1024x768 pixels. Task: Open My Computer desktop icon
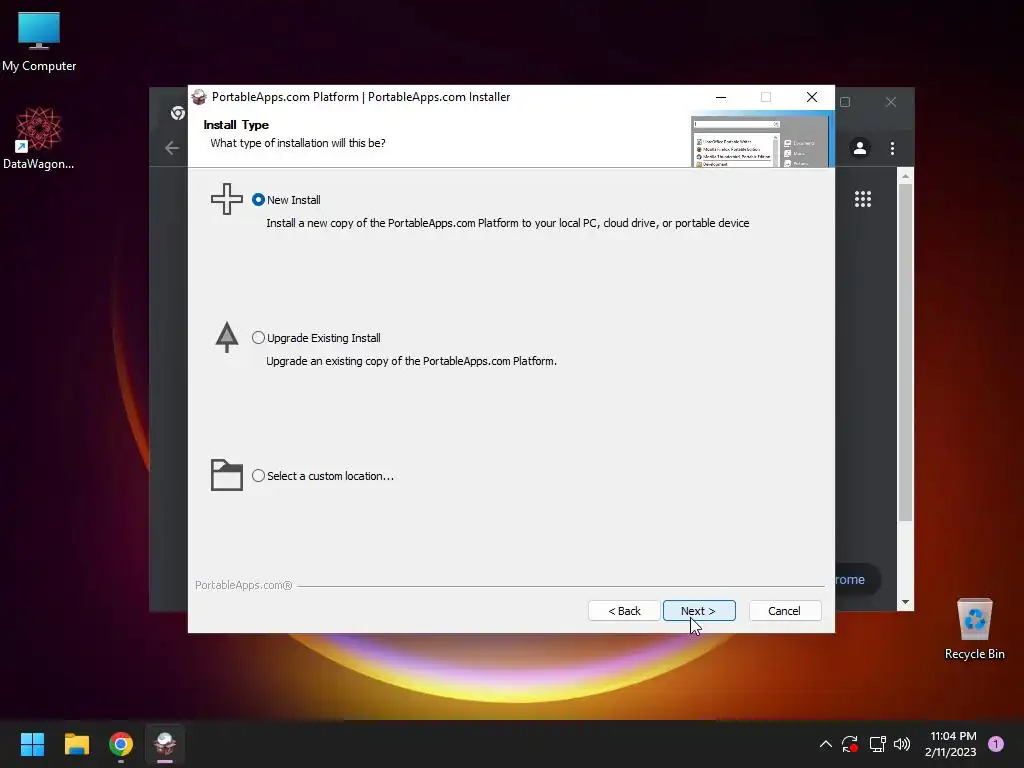[x=39, y=42]
